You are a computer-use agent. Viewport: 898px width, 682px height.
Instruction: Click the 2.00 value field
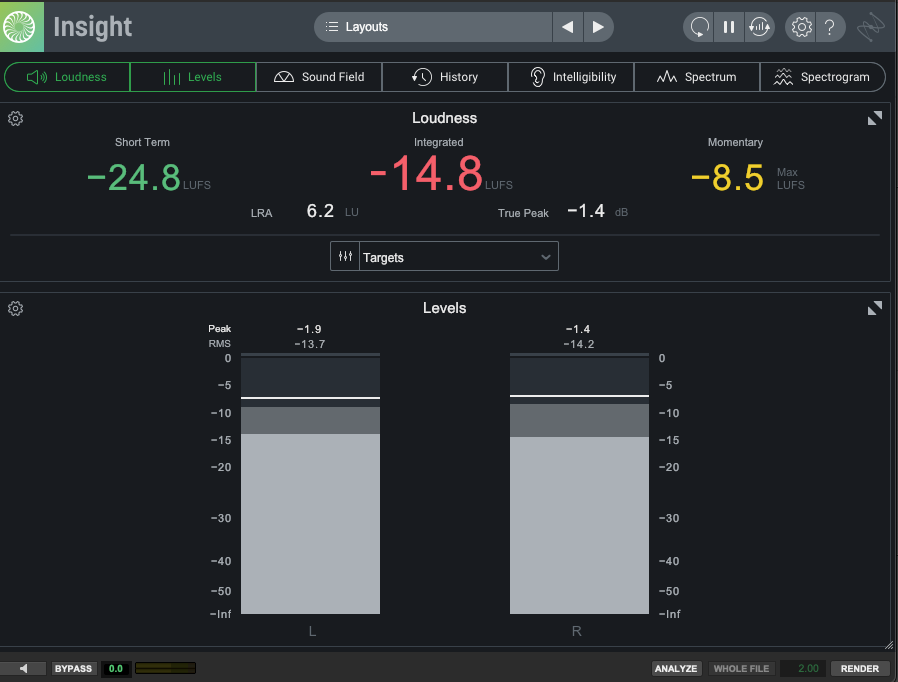click(804, 668)
